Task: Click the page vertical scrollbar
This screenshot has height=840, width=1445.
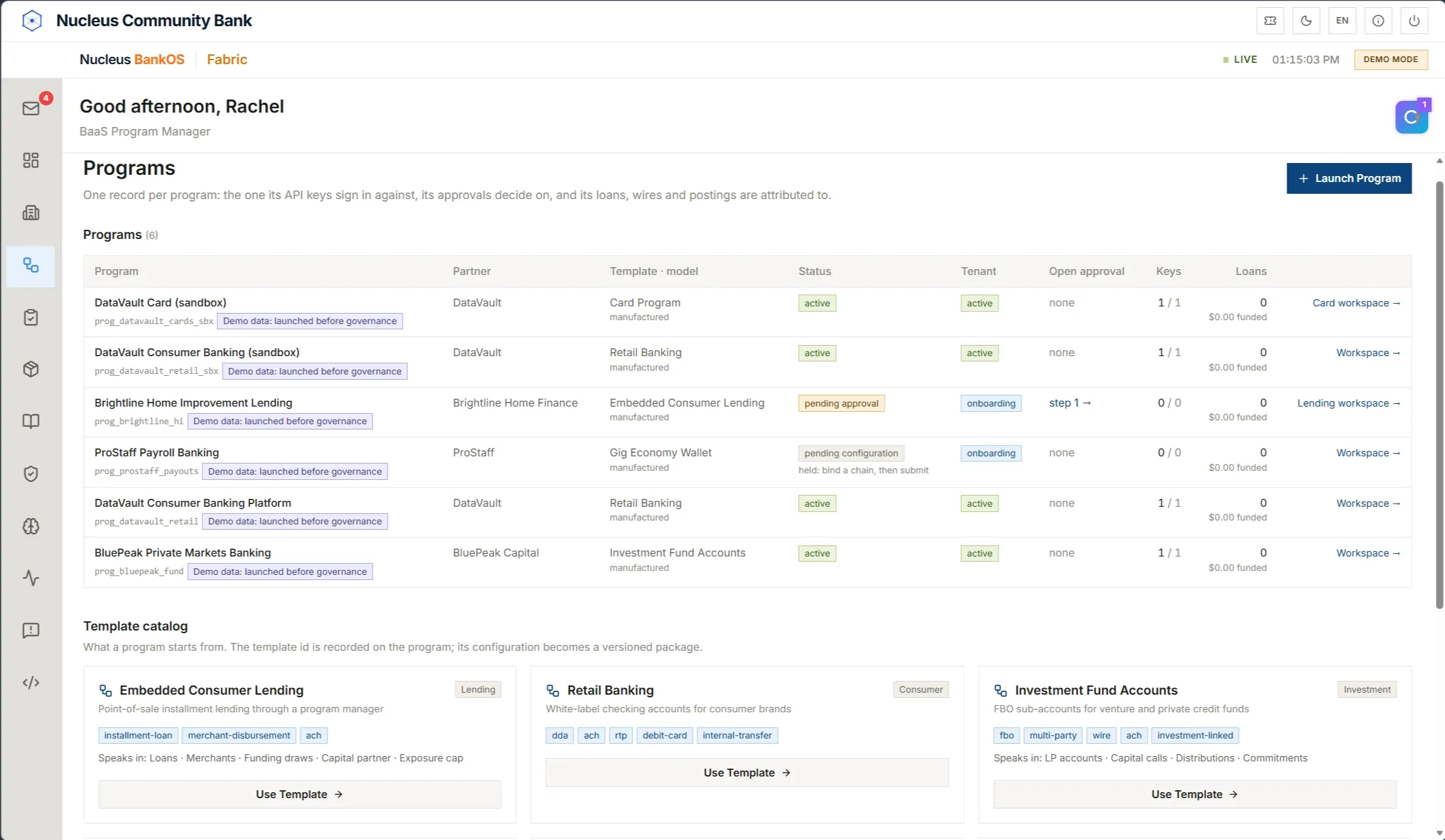Action: point(1439,395)
